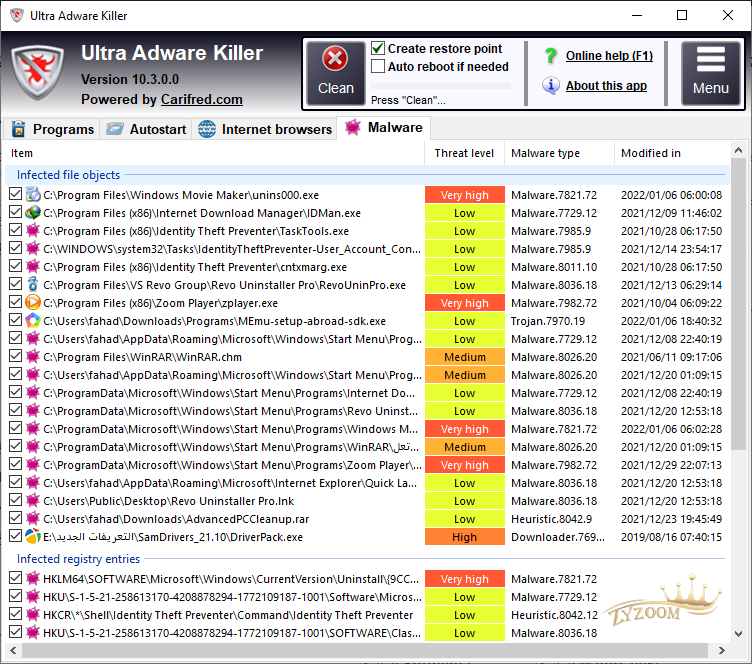
Task: Click the Revo Uninstaller Pro.lnk icon
Action: click(33, 501)
